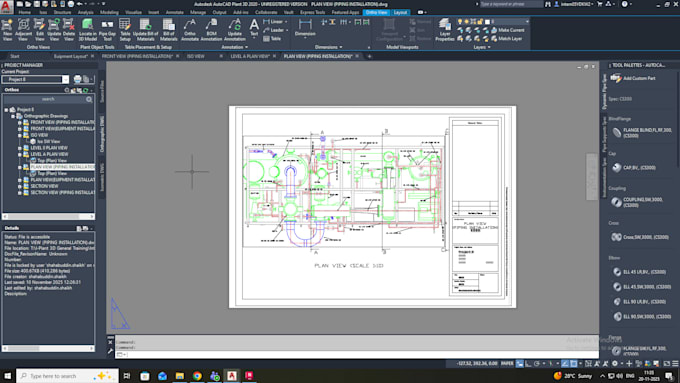The height and width of the screenshot is (383, 680).
Task: Select COUPLING SW 3000 palette item
Action: point(637,202)
